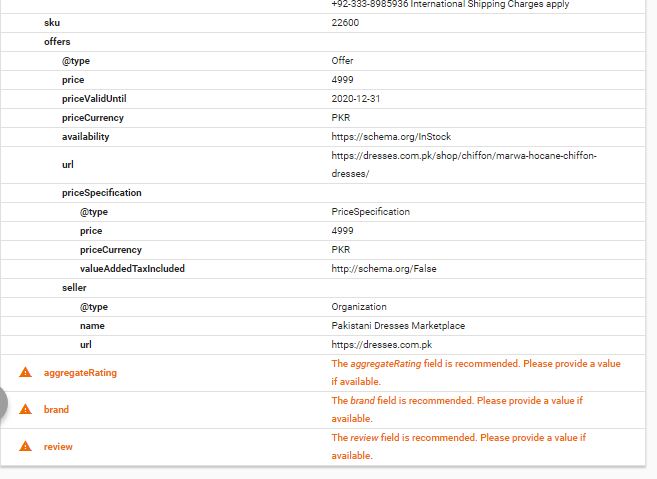The width and height of the screenshot is (657, 479).
Task: Select the aggregateRating warning label
Action: tap(80, 373)
